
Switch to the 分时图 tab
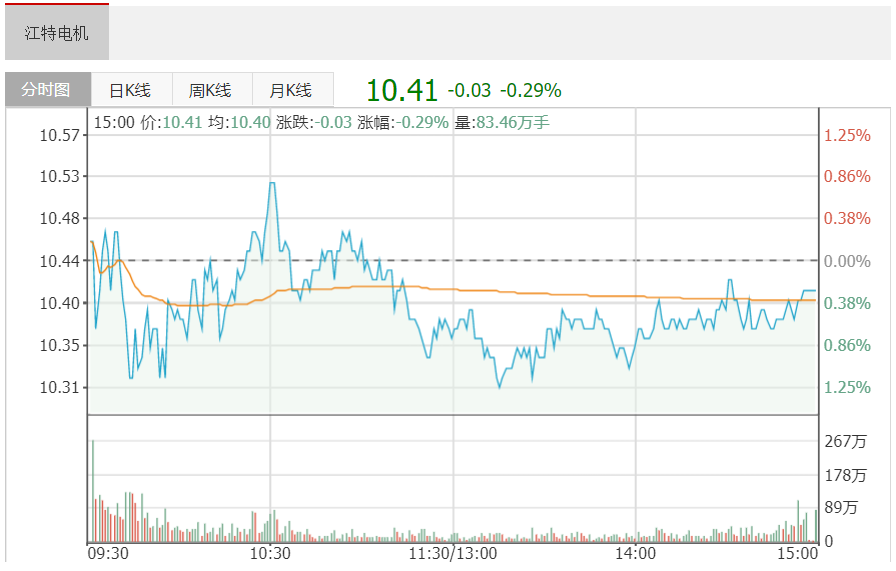pyautogui.click(x=48, y=89)
